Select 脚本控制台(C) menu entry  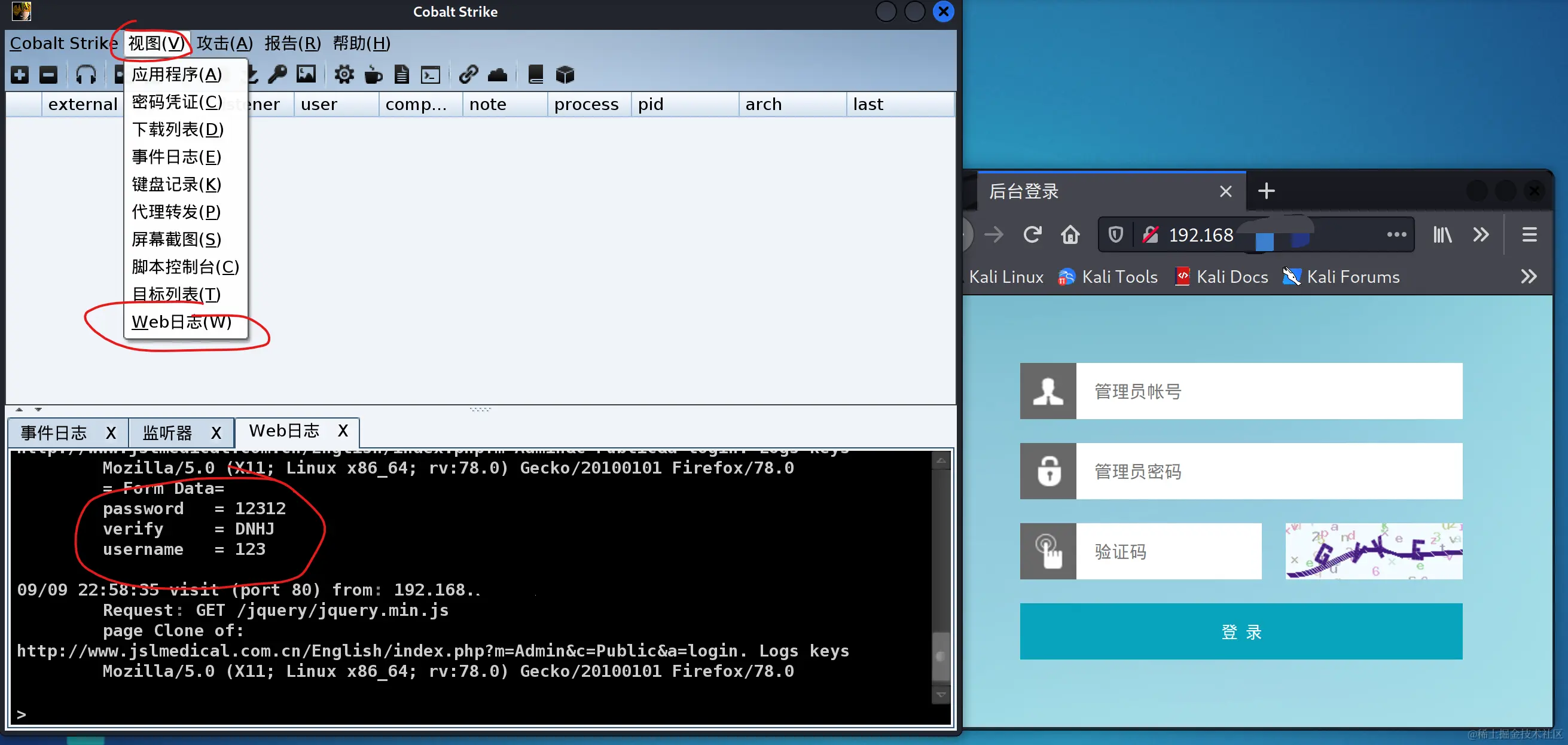coord(185,267)
